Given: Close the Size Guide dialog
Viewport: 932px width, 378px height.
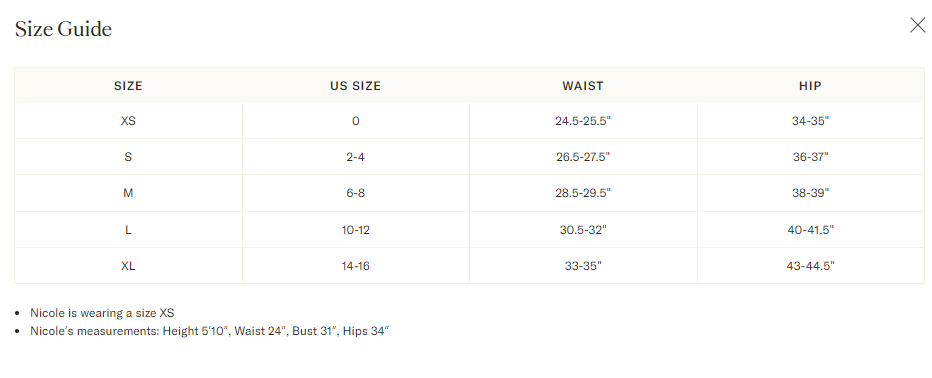Looking at the screenshot, I should coord(917,25).
